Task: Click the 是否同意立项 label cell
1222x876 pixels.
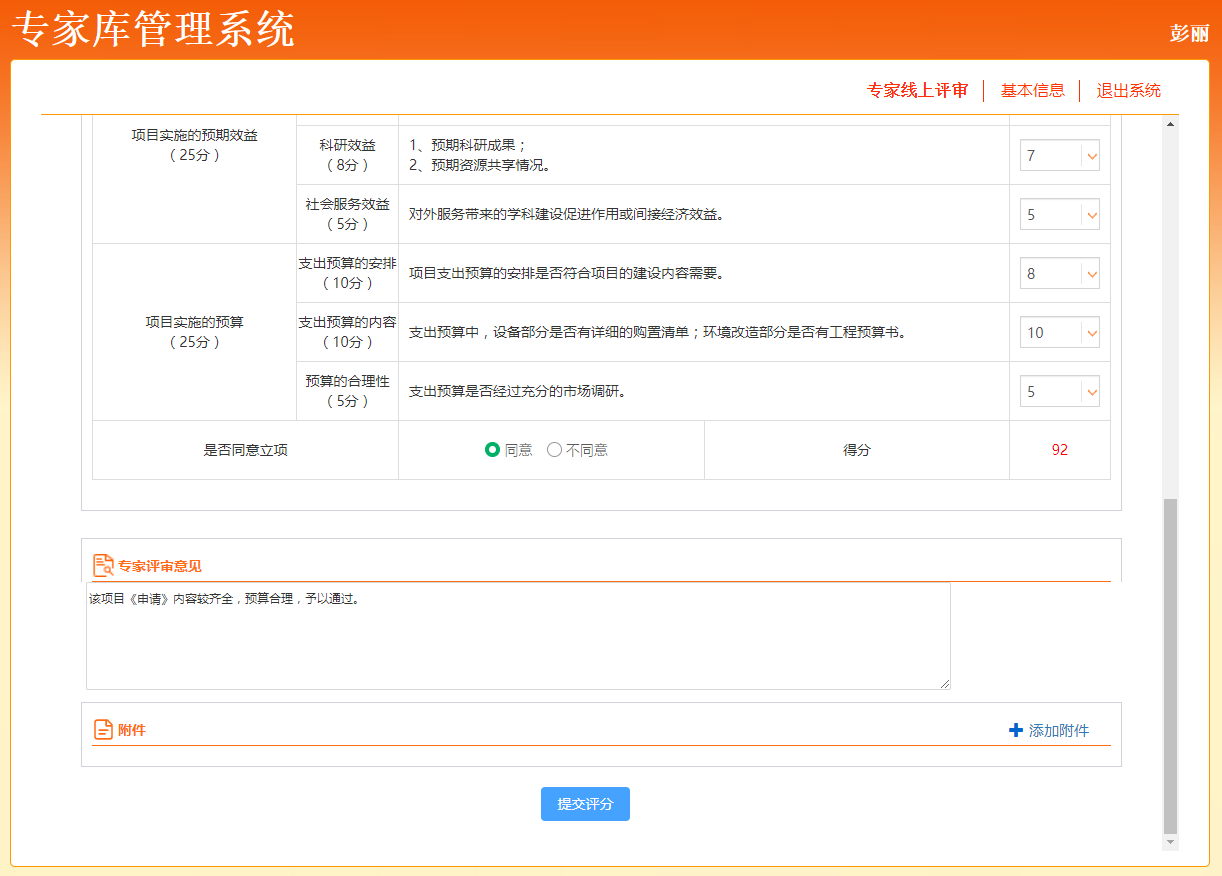Action: (x=245, y=450)
